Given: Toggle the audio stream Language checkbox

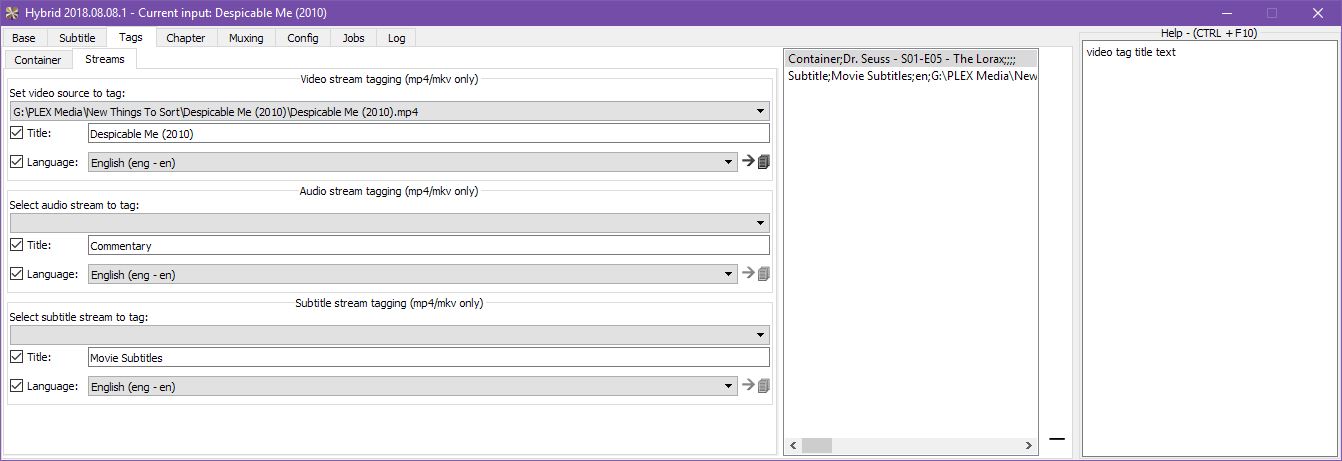Looking at the screenshot, I should (17, 274).
